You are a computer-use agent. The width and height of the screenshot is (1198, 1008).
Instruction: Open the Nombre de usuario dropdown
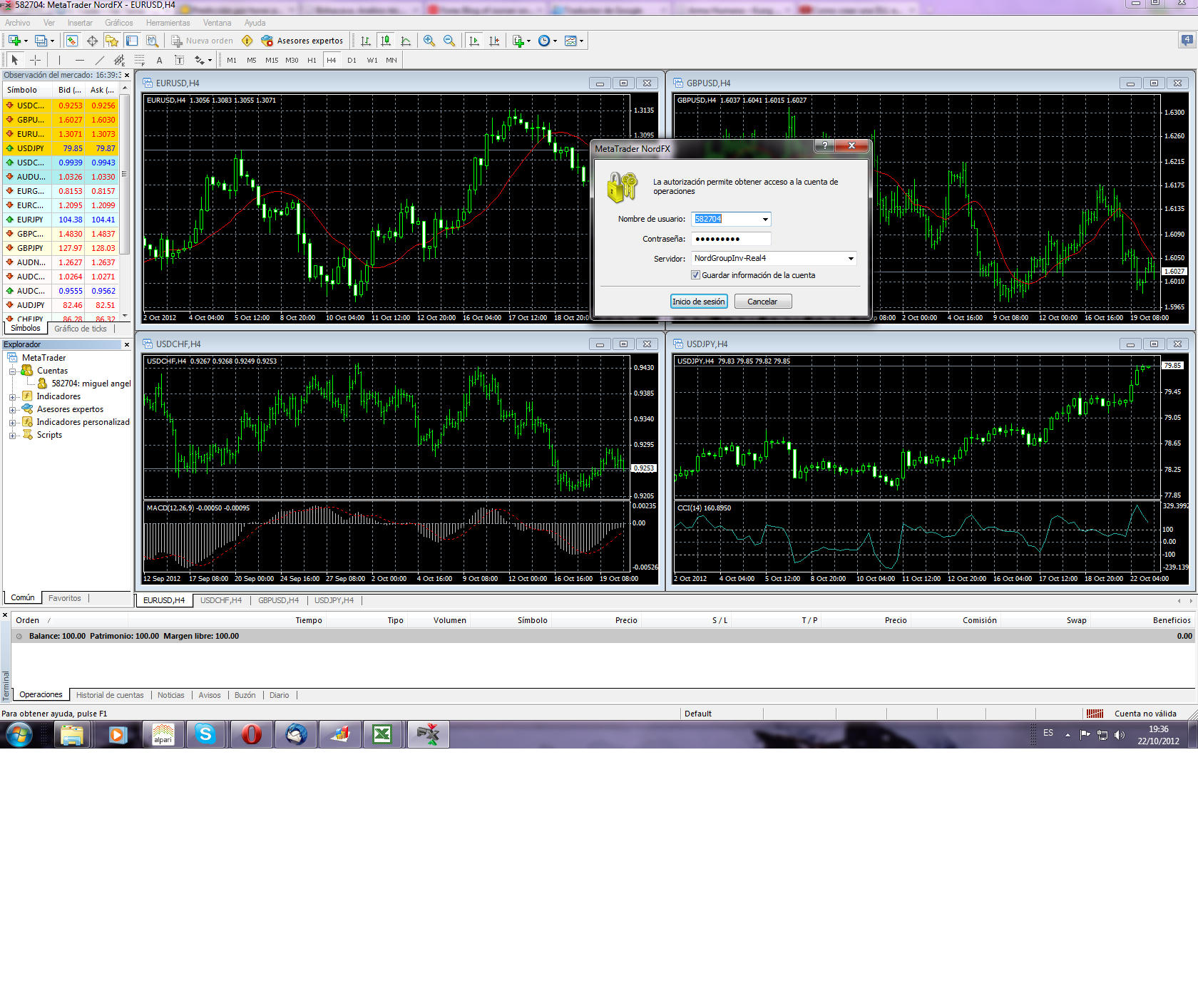point(765,219)
